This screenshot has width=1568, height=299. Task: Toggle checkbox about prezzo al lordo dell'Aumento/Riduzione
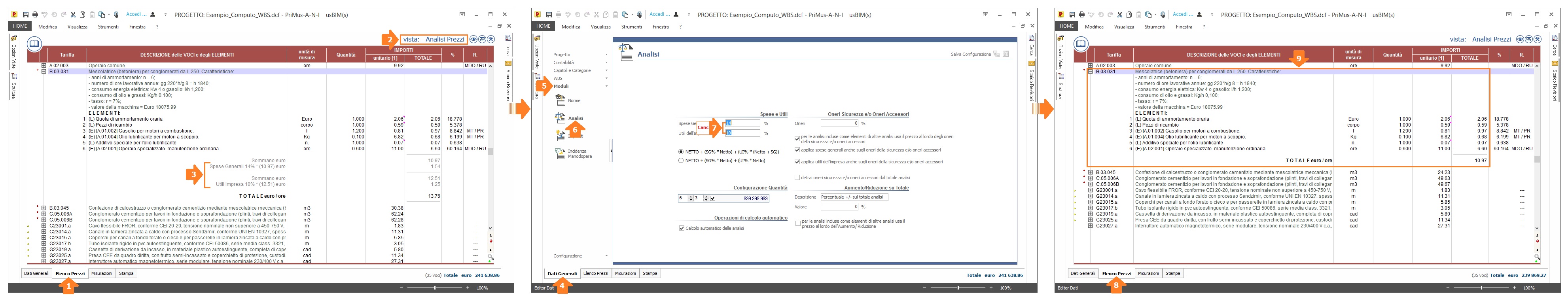798,223
